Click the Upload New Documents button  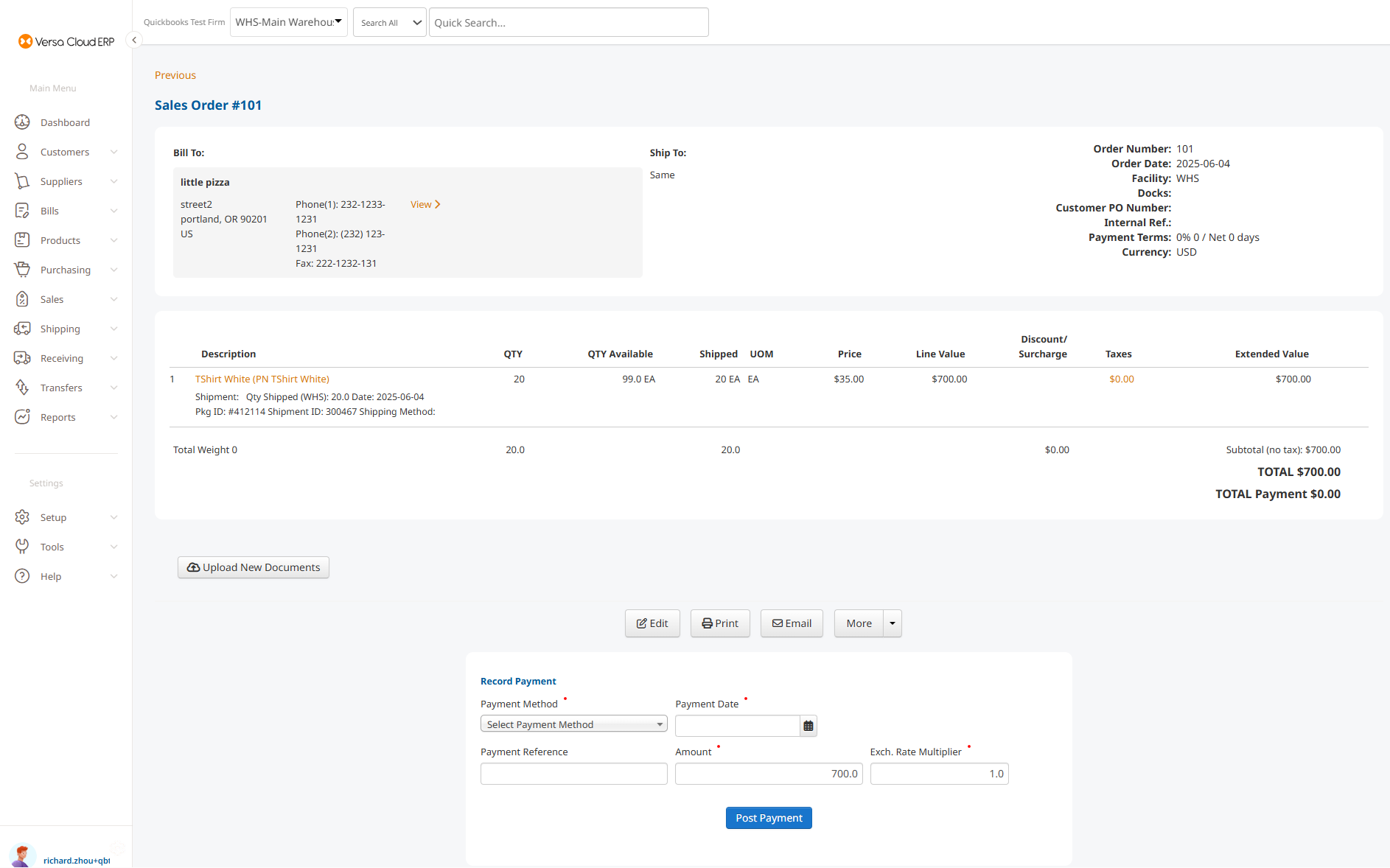[254, 567]
